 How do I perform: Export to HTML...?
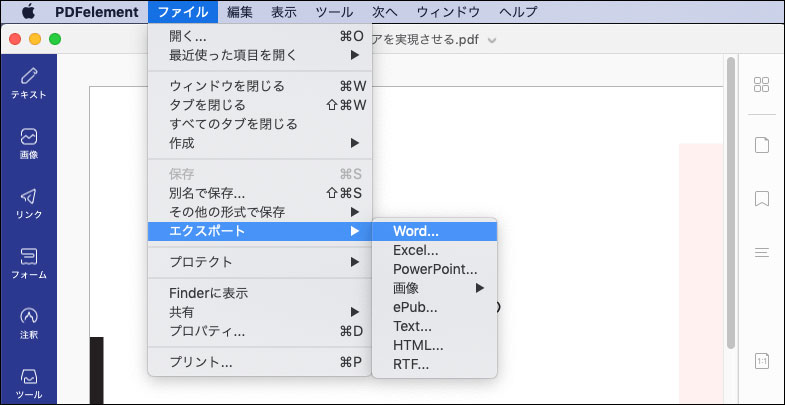click(435, 346)
